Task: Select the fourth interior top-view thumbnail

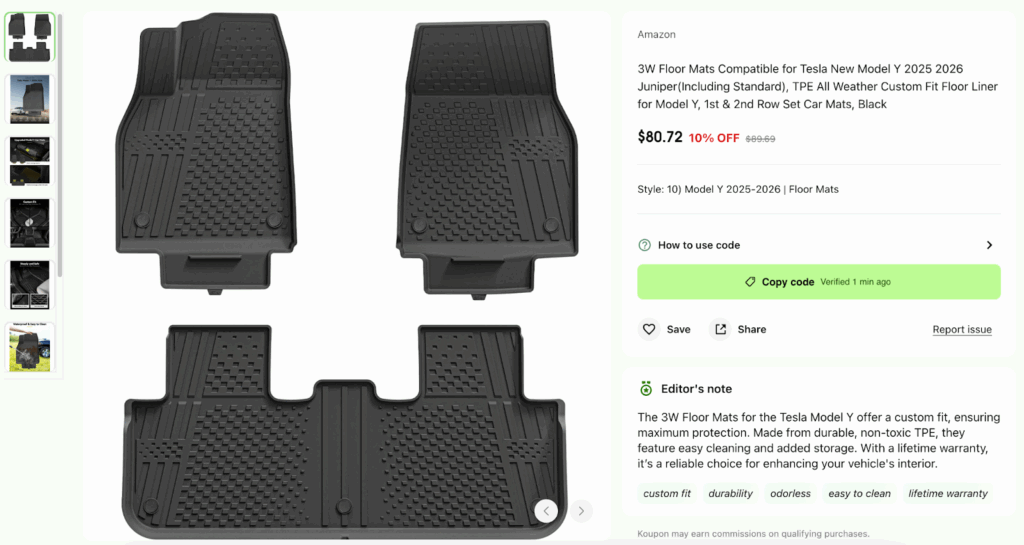Action: pyautogui.click(x=30, y=223)
